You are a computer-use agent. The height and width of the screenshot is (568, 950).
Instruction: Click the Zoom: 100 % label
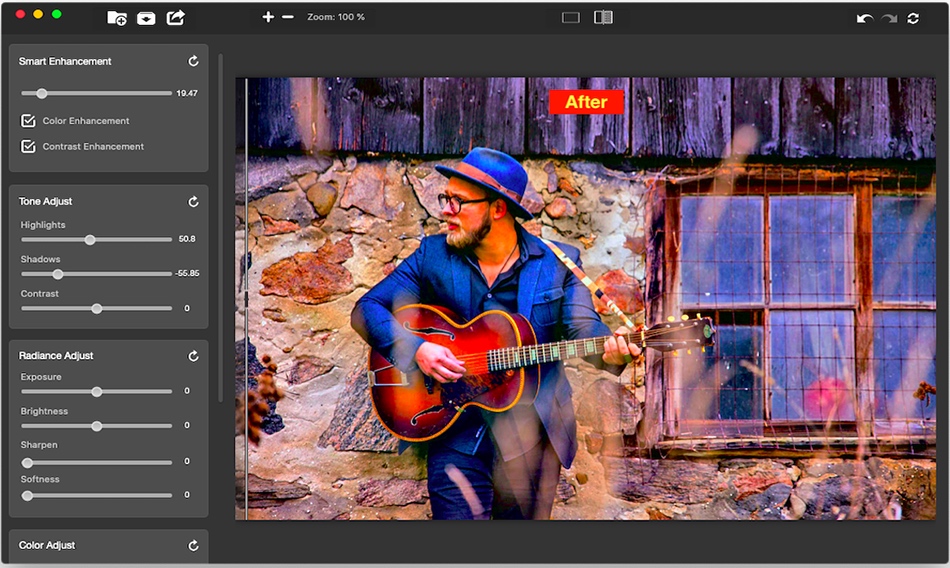coord(336,17)
